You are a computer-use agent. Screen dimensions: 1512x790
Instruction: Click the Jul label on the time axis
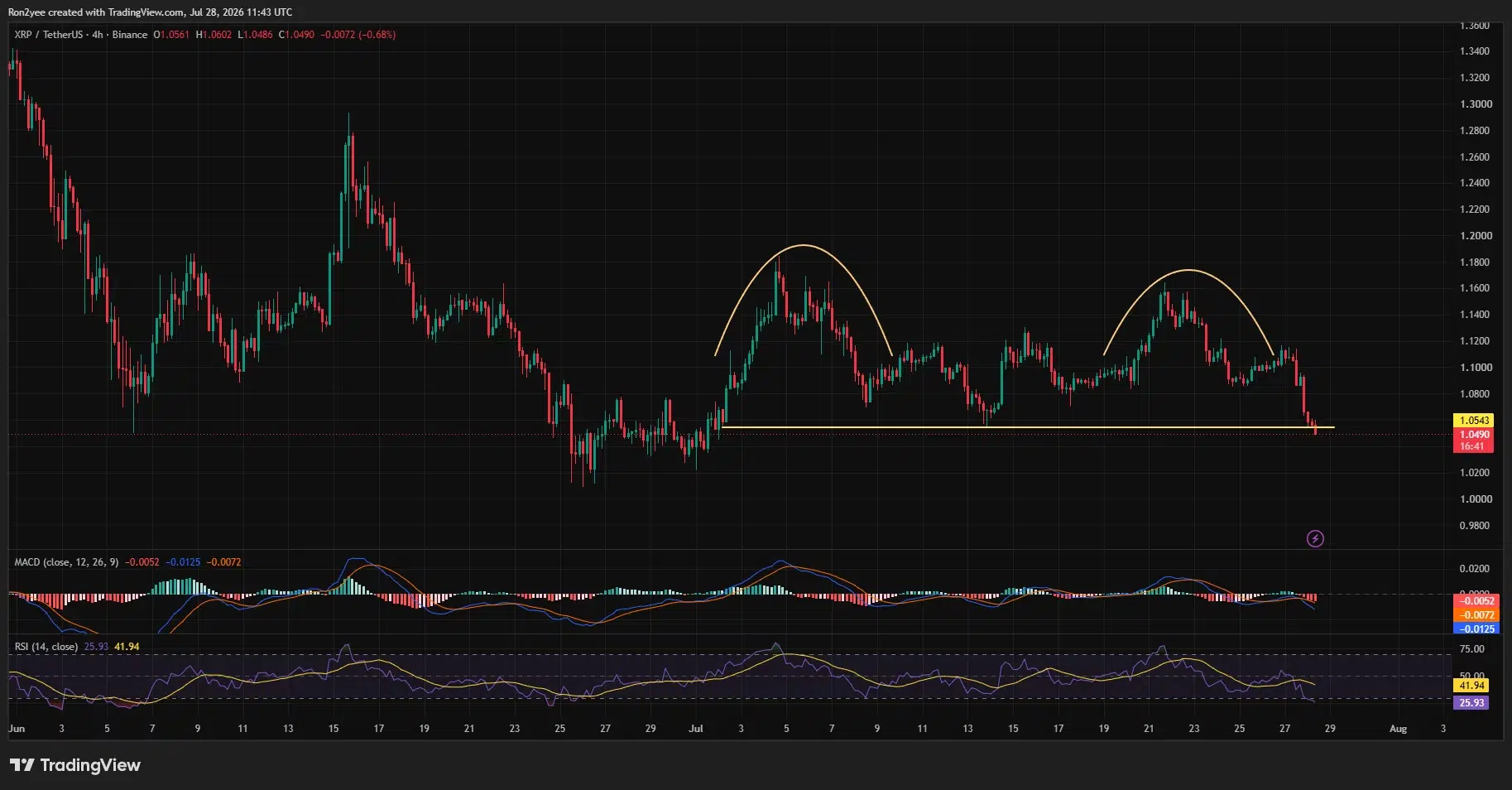pyautogui.click(x=696, y=729)
